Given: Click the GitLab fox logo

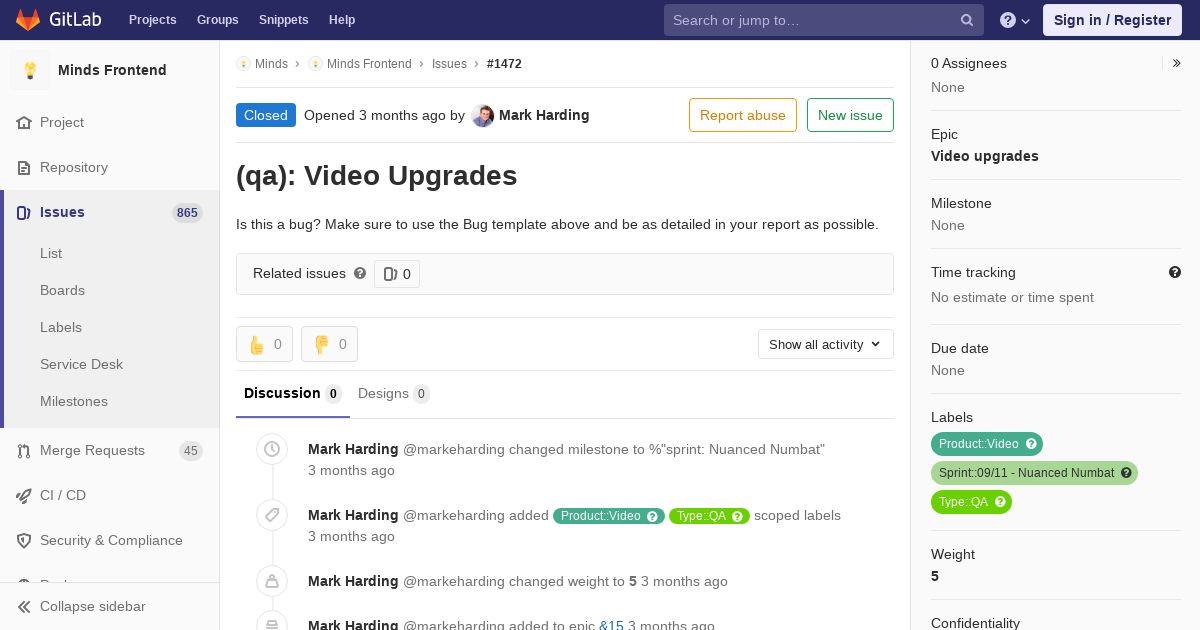Looking at the screenshot, I should click(28, 20).
